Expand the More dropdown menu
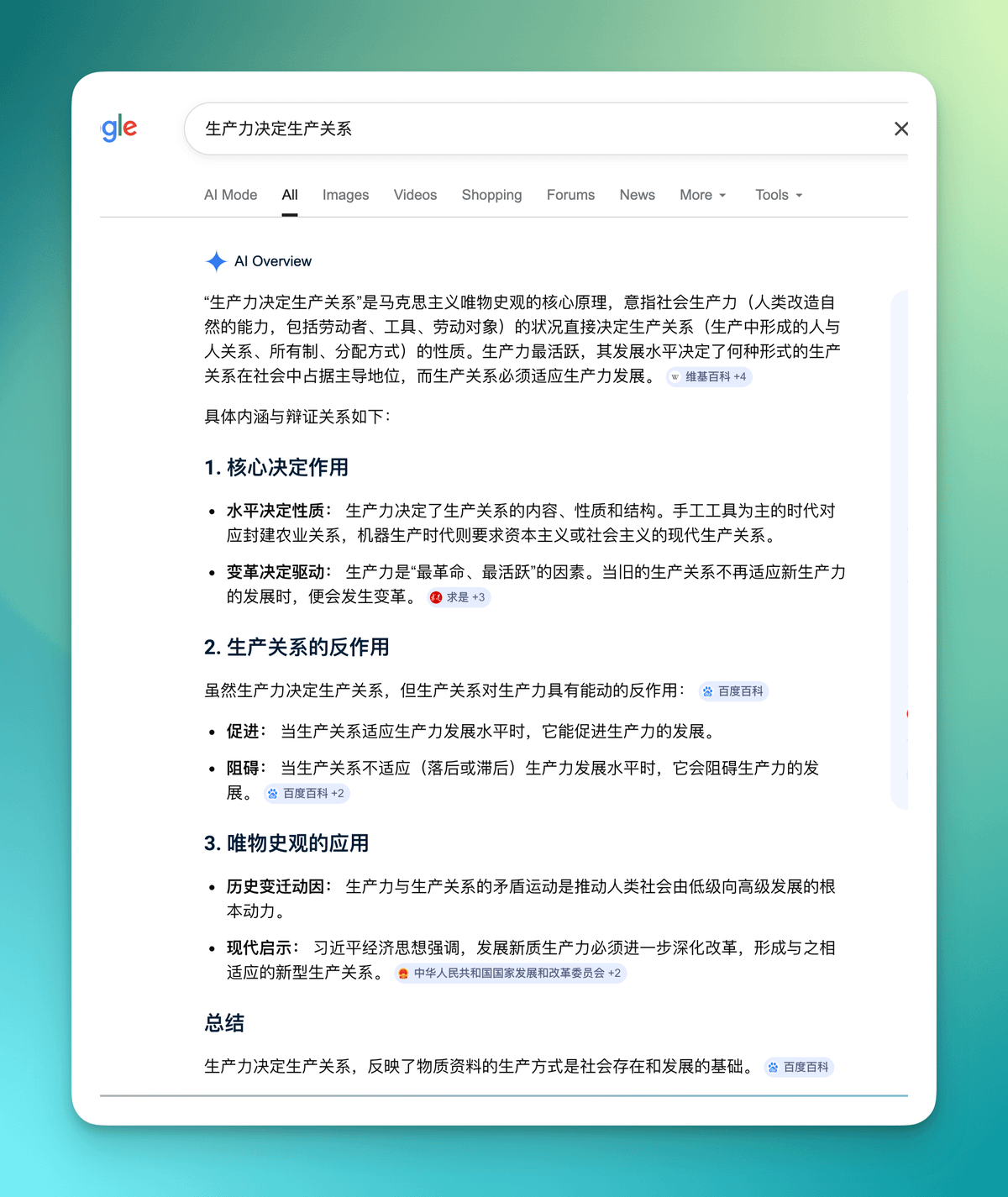This screenshot has height=1197, width=1008. click(702, 195)
